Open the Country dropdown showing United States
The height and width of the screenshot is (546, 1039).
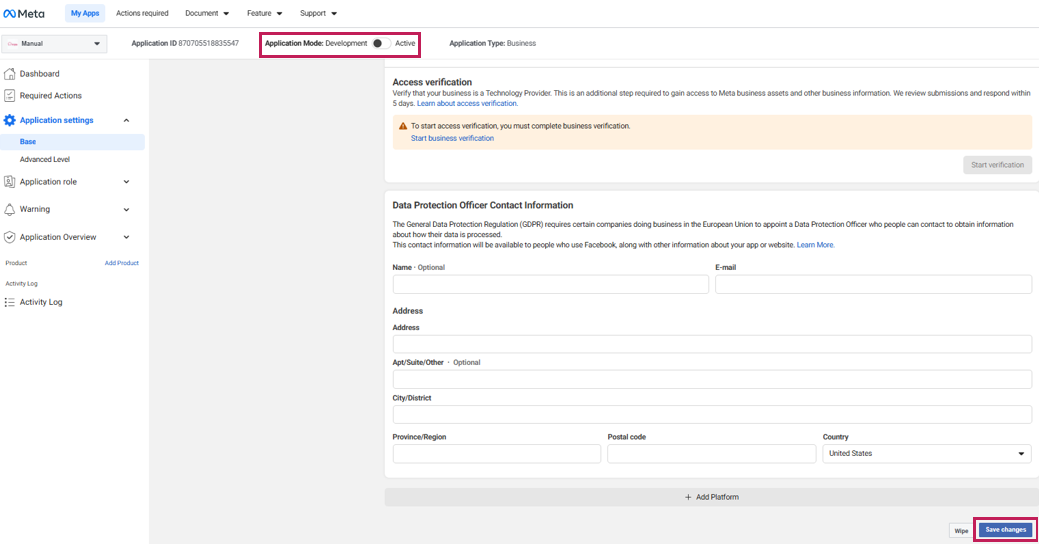point(926,454)
